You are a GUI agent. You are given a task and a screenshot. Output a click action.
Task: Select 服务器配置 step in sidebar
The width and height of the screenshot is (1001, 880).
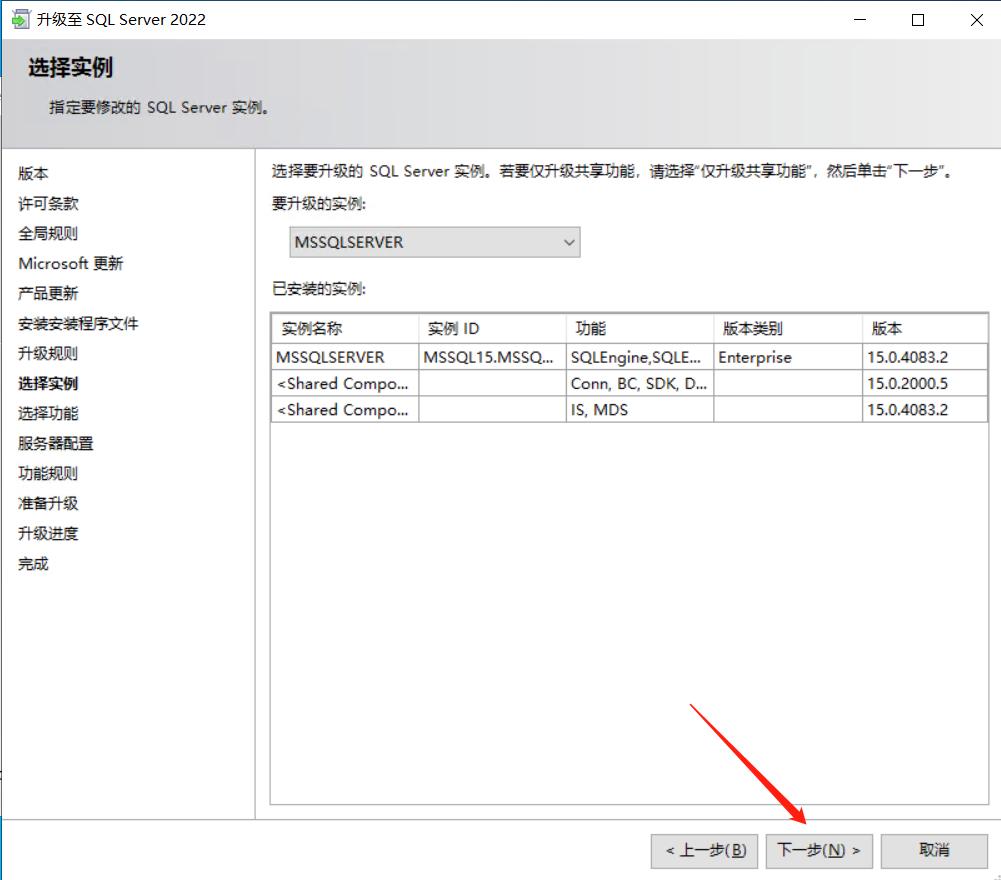tap(56, 444)
